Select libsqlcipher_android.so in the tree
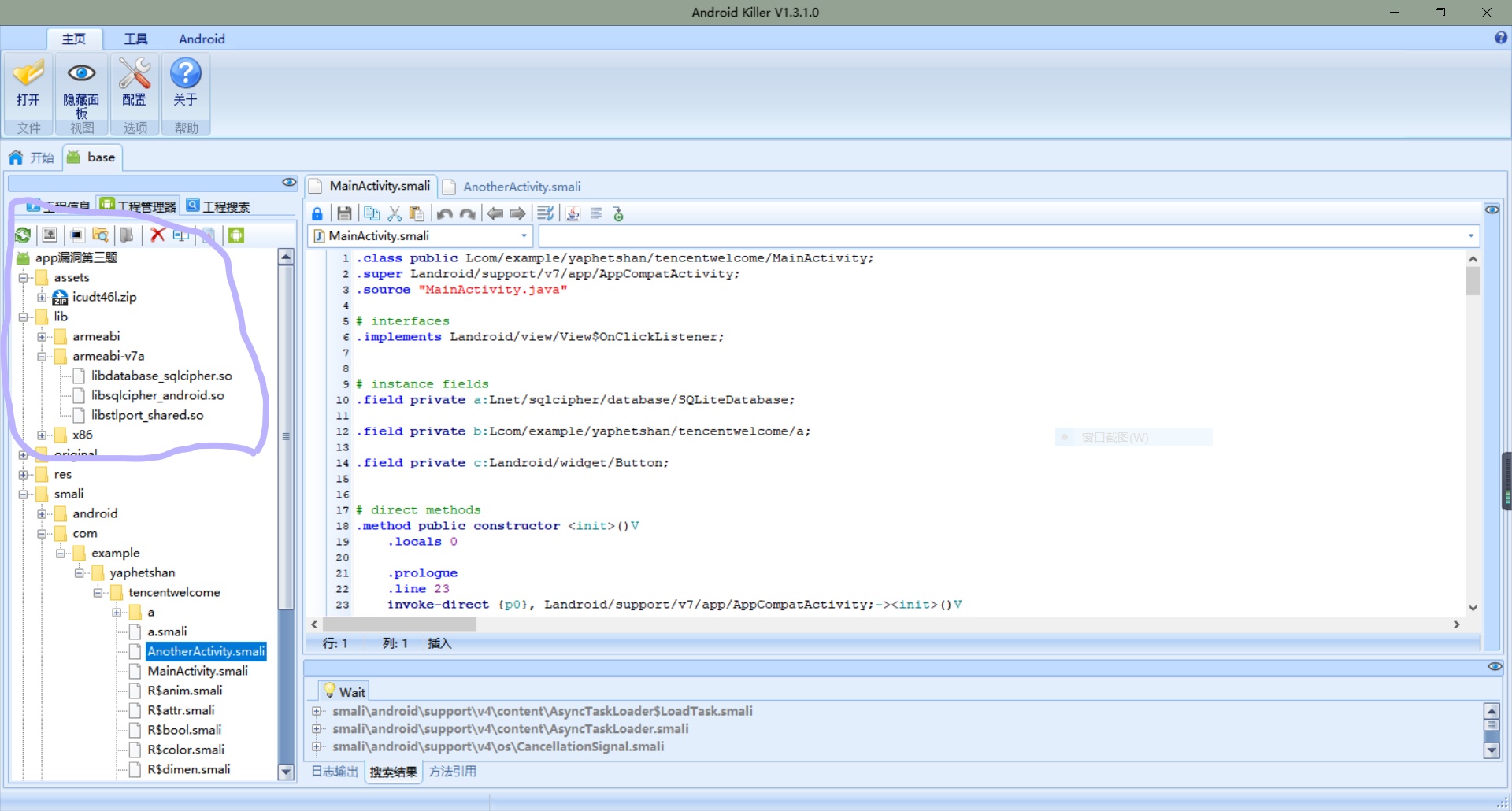The height and width of the screenshot is (811, 1512). (x=157, y=395)
